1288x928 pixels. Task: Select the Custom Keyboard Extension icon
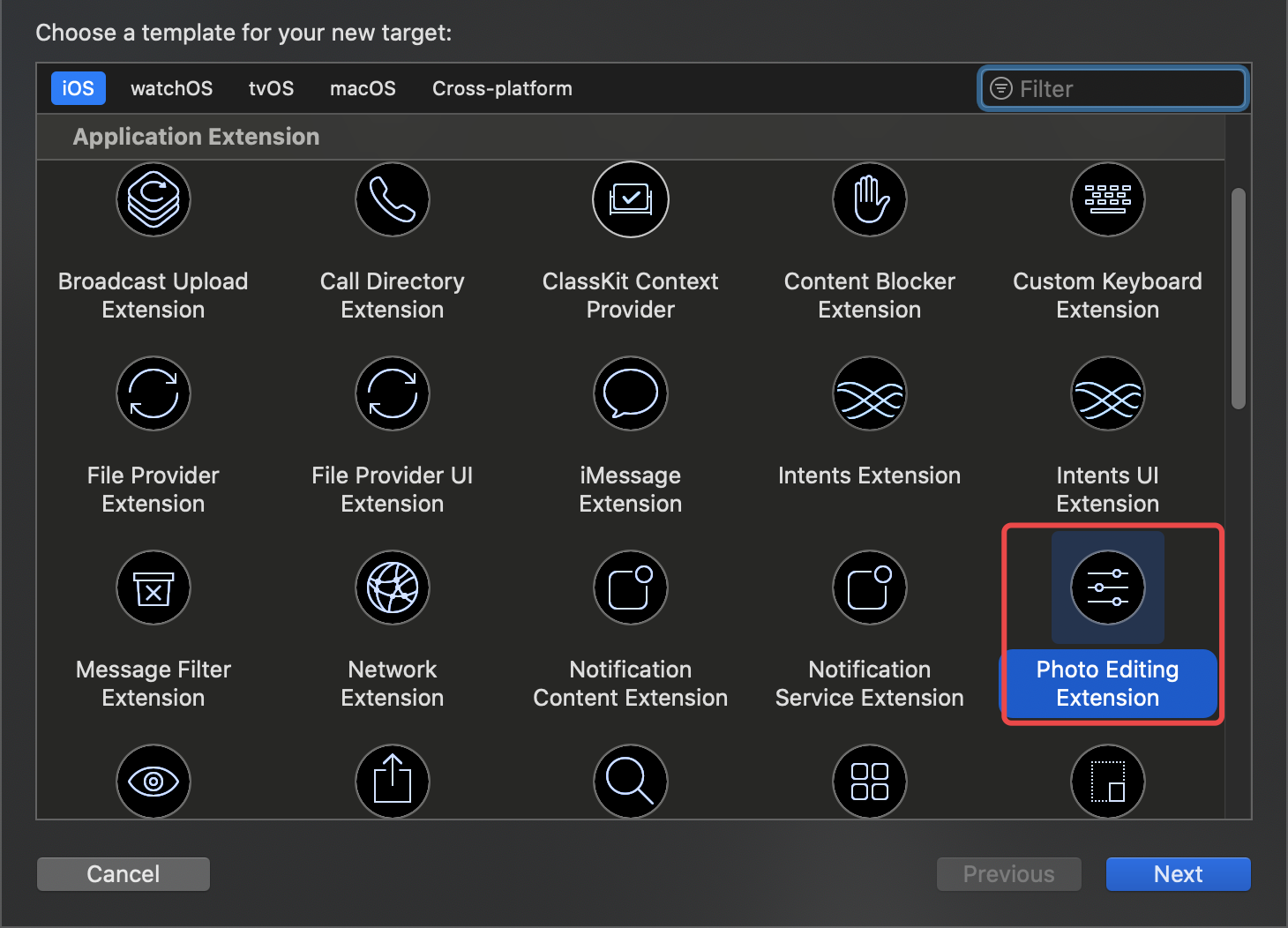[1108, 200]
